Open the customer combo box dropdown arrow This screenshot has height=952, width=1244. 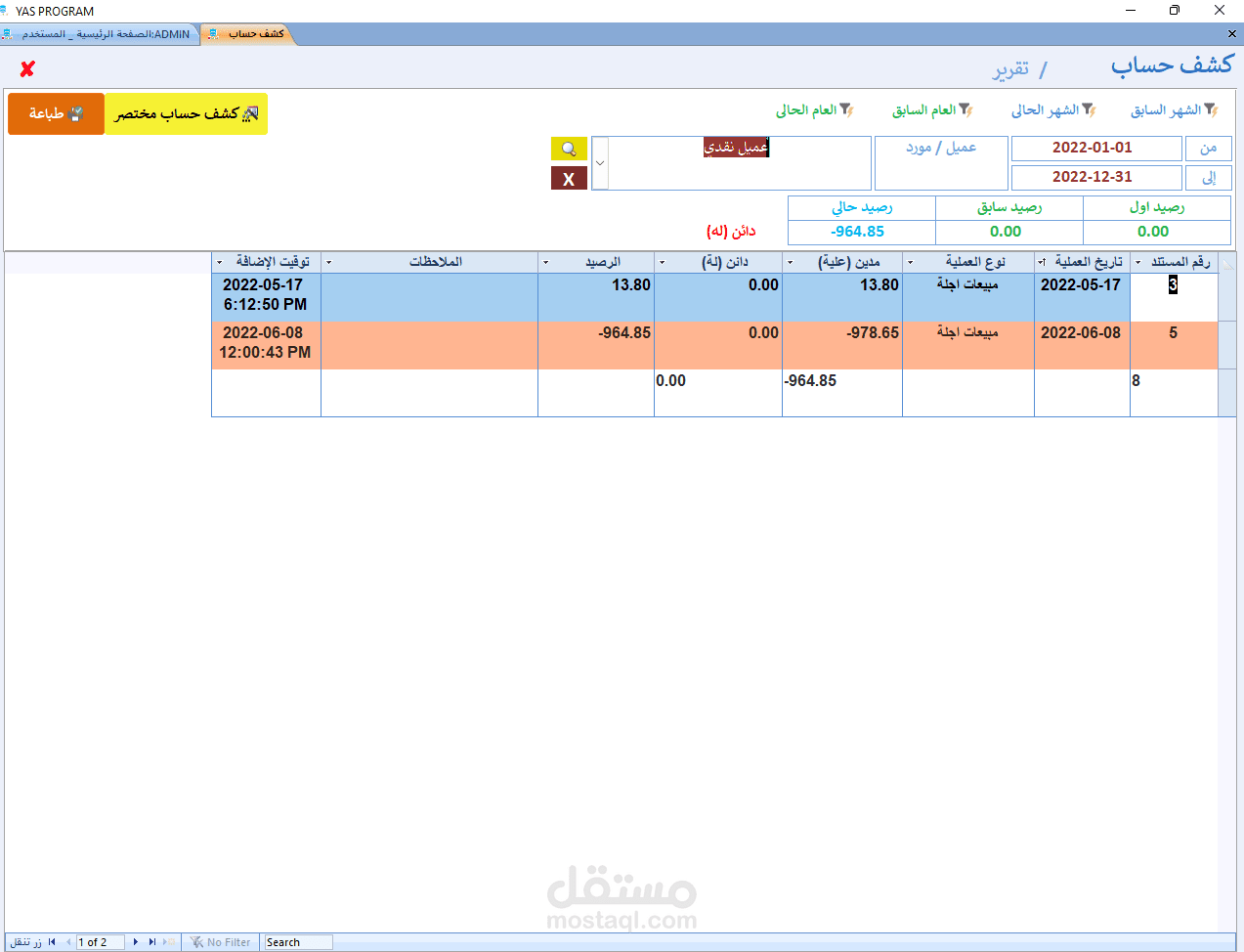point(600,163)
